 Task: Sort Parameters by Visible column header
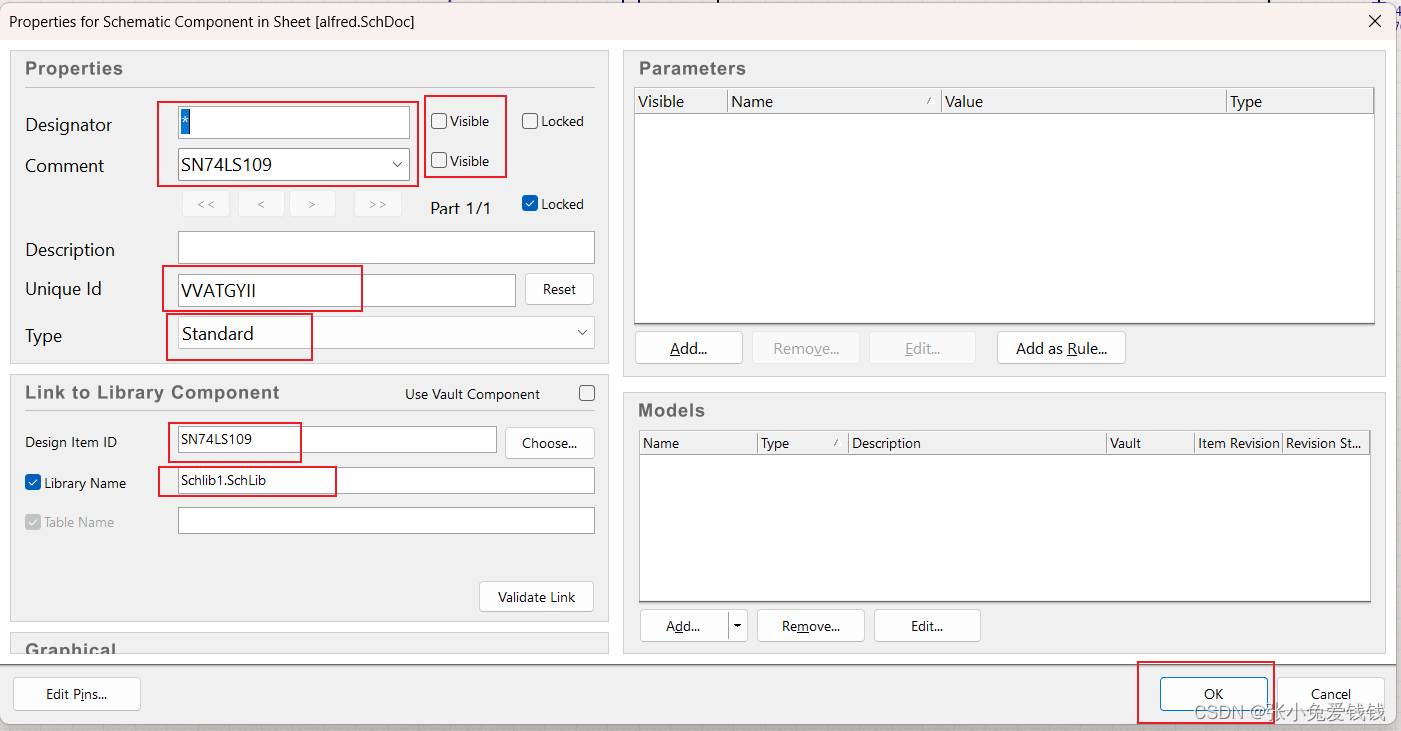pos(681,101)
